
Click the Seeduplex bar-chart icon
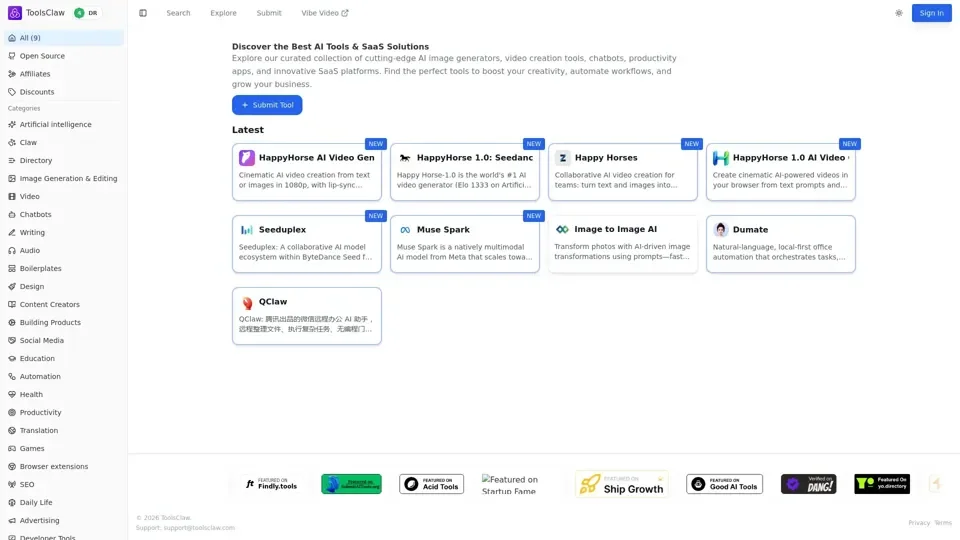(247, 230)
